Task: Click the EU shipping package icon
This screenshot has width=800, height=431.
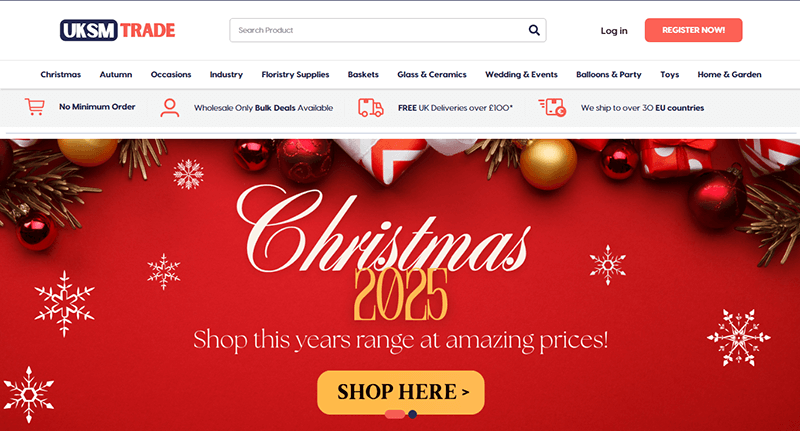Action: (552, 108)
